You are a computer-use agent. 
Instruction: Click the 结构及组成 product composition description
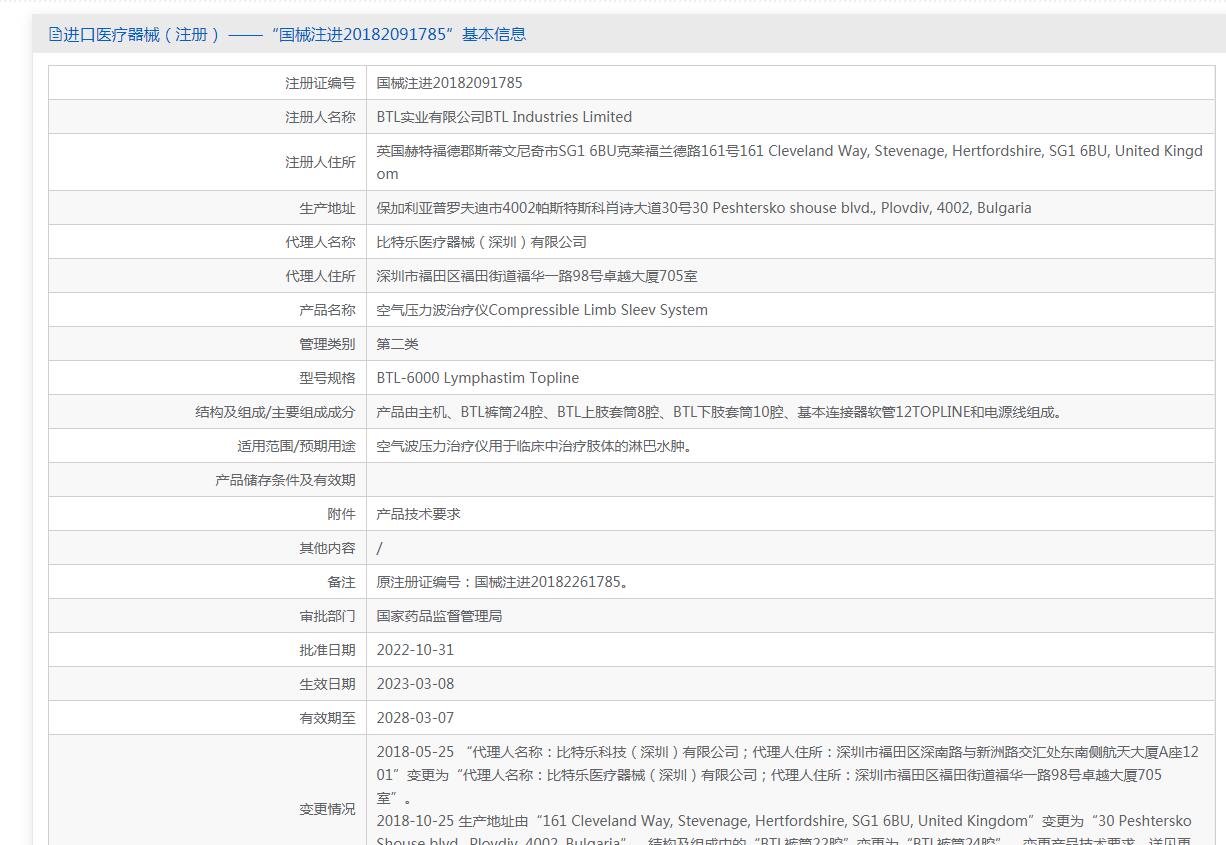tap(720, 412)
